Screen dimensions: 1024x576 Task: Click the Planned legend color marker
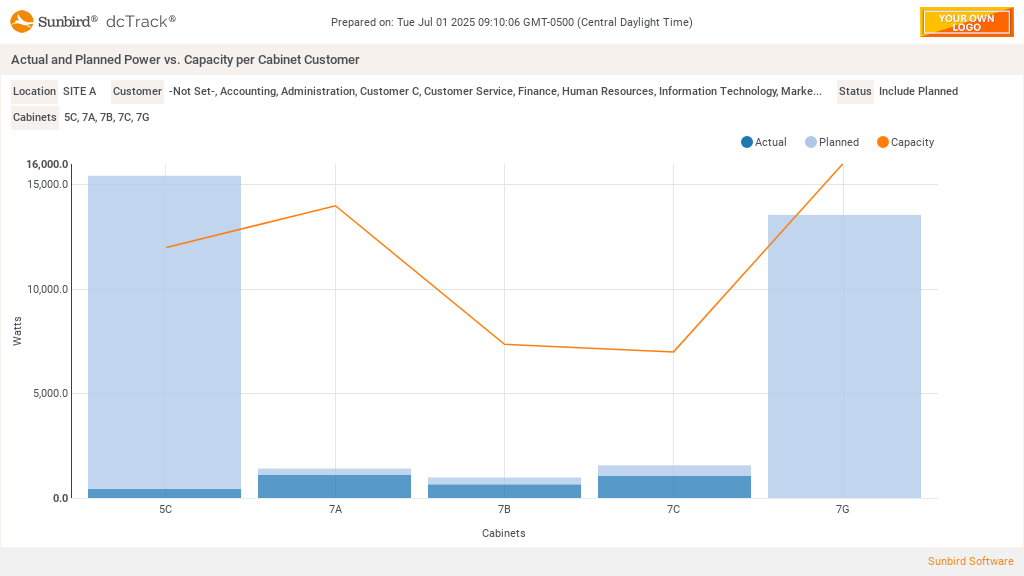[x=811, y=142]
